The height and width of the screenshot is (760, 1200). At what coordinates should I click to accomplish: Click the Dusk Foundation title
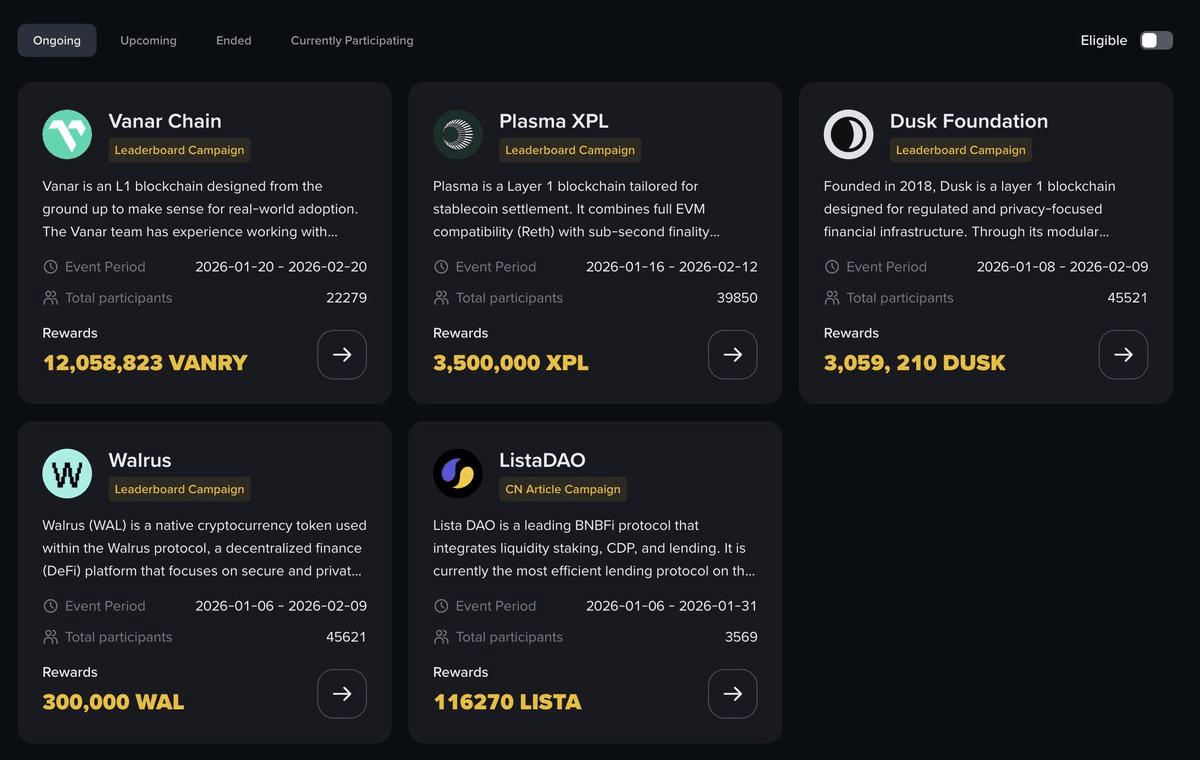tap(968, 121)
